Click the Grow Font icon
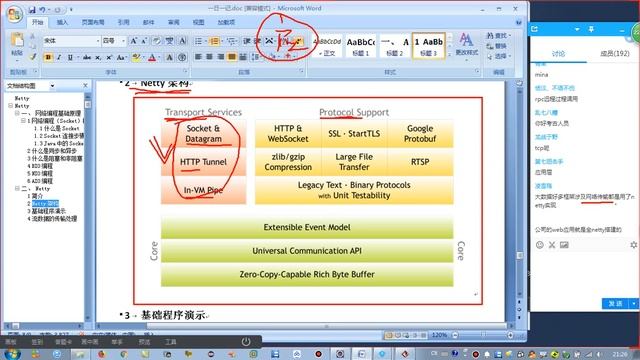This screenshot has height=360, width=640. click(x=133, y=41)
